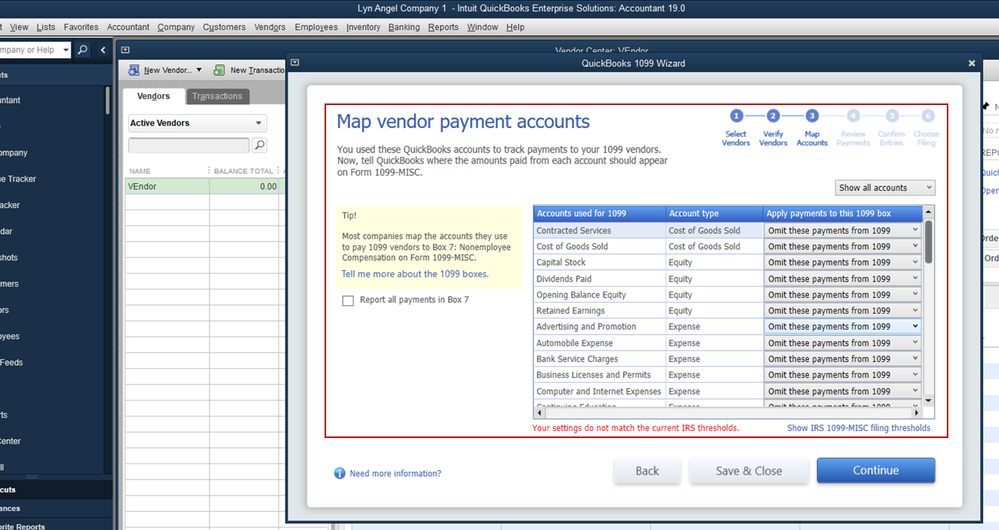The image size is (999, 530).
Task: Click the vendor search input field
Action: (189, 145)
